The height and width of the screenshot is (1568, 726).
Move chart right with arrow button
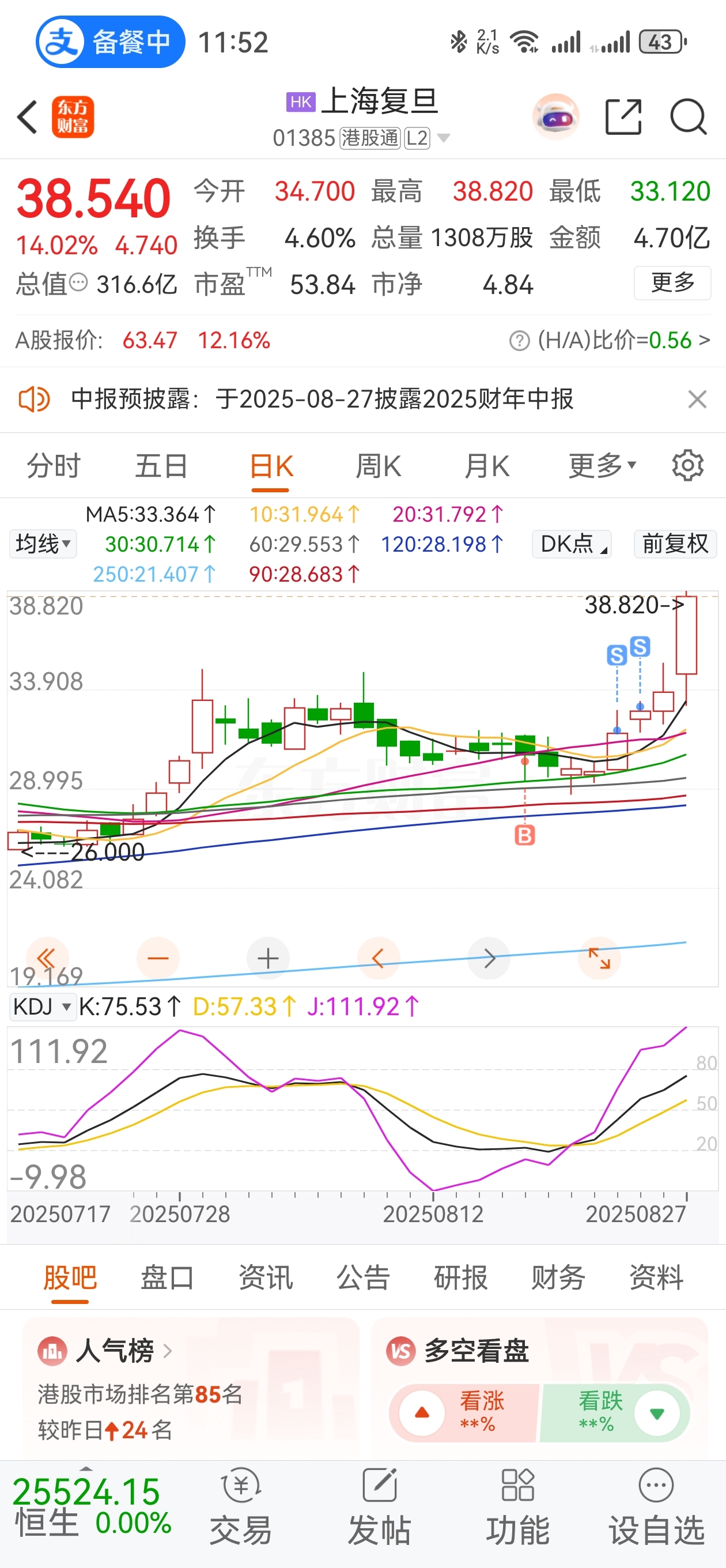(x=489, y=959)
